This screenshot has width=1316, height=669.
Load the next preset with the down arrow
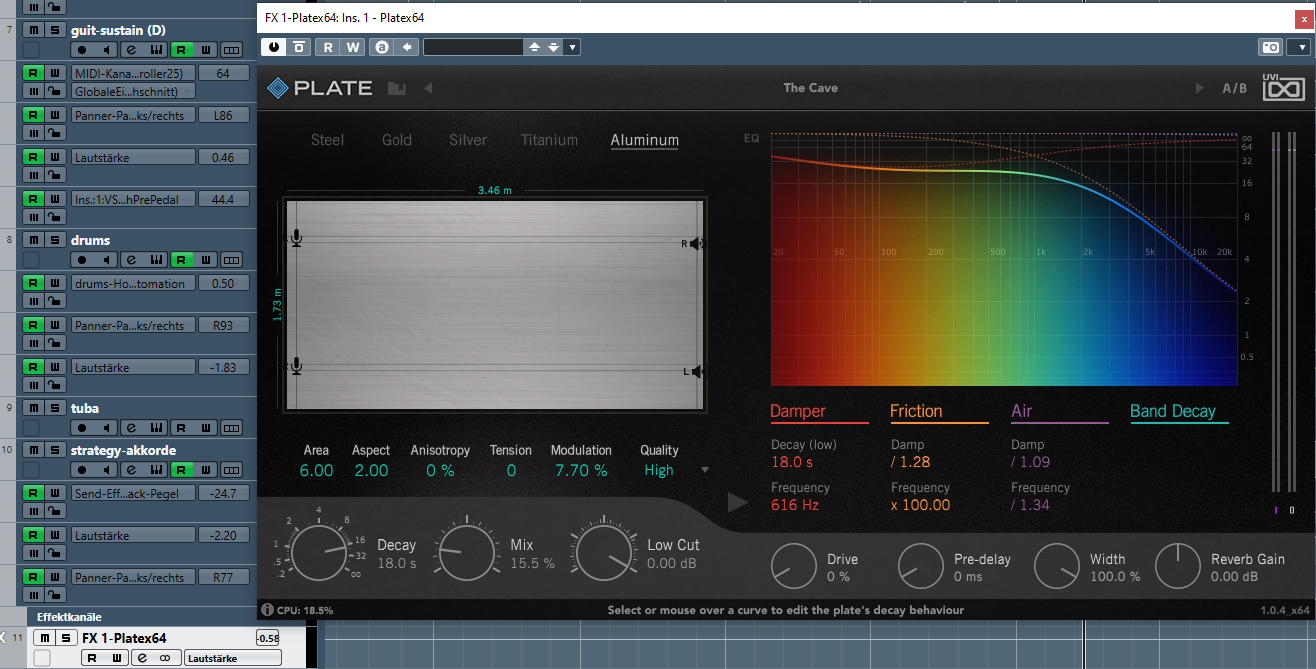[553, 46]
